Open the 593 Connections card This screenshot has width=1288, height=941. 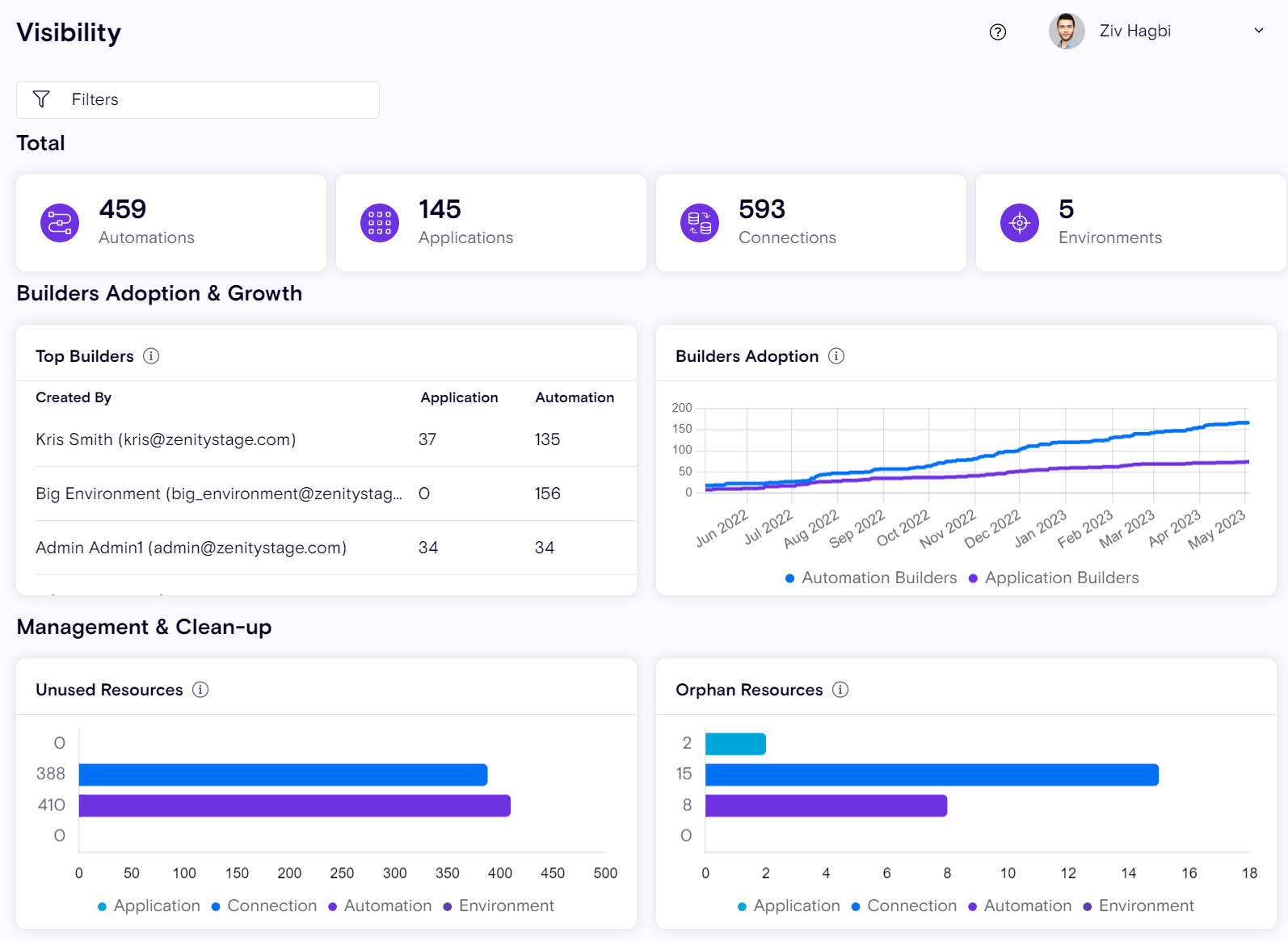[810, 223]
